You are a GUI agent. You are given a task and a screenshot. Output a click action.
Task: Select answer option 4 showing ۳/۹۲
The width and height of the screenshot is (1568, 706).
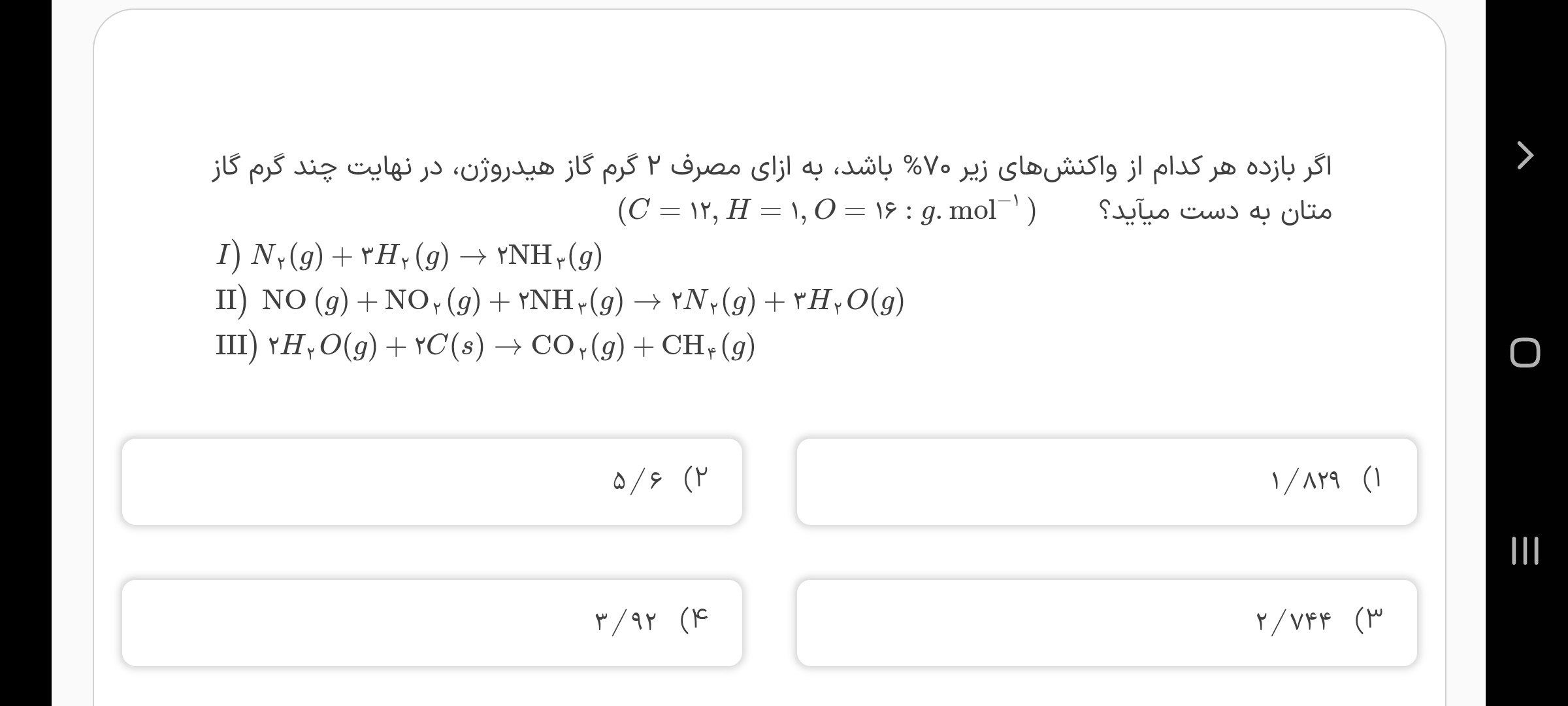(x=432, y=622)
